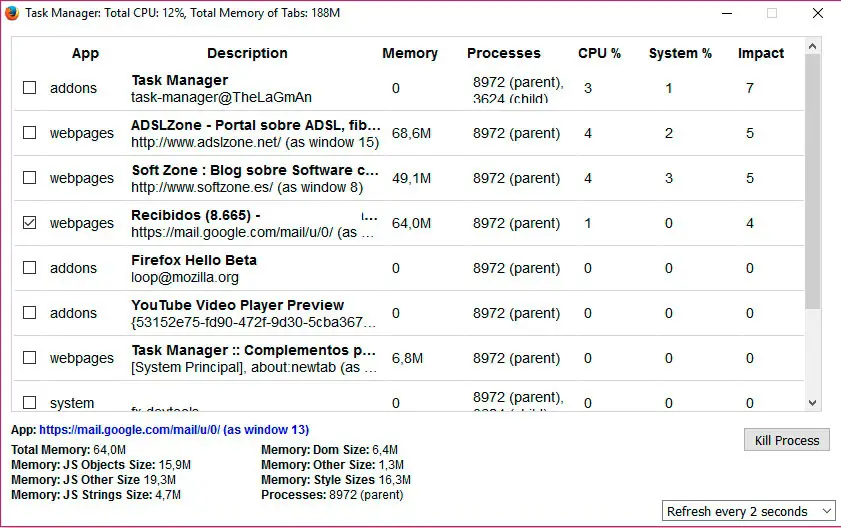This screenshot has width=841, height=528.
Task: Click the '68,6M' memory cell
Action: pyautogui.click(x=411, y=133)
